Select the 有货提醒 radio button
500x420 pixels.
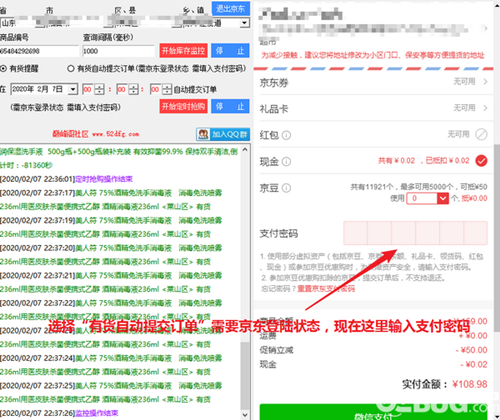[x=3, y=69]
